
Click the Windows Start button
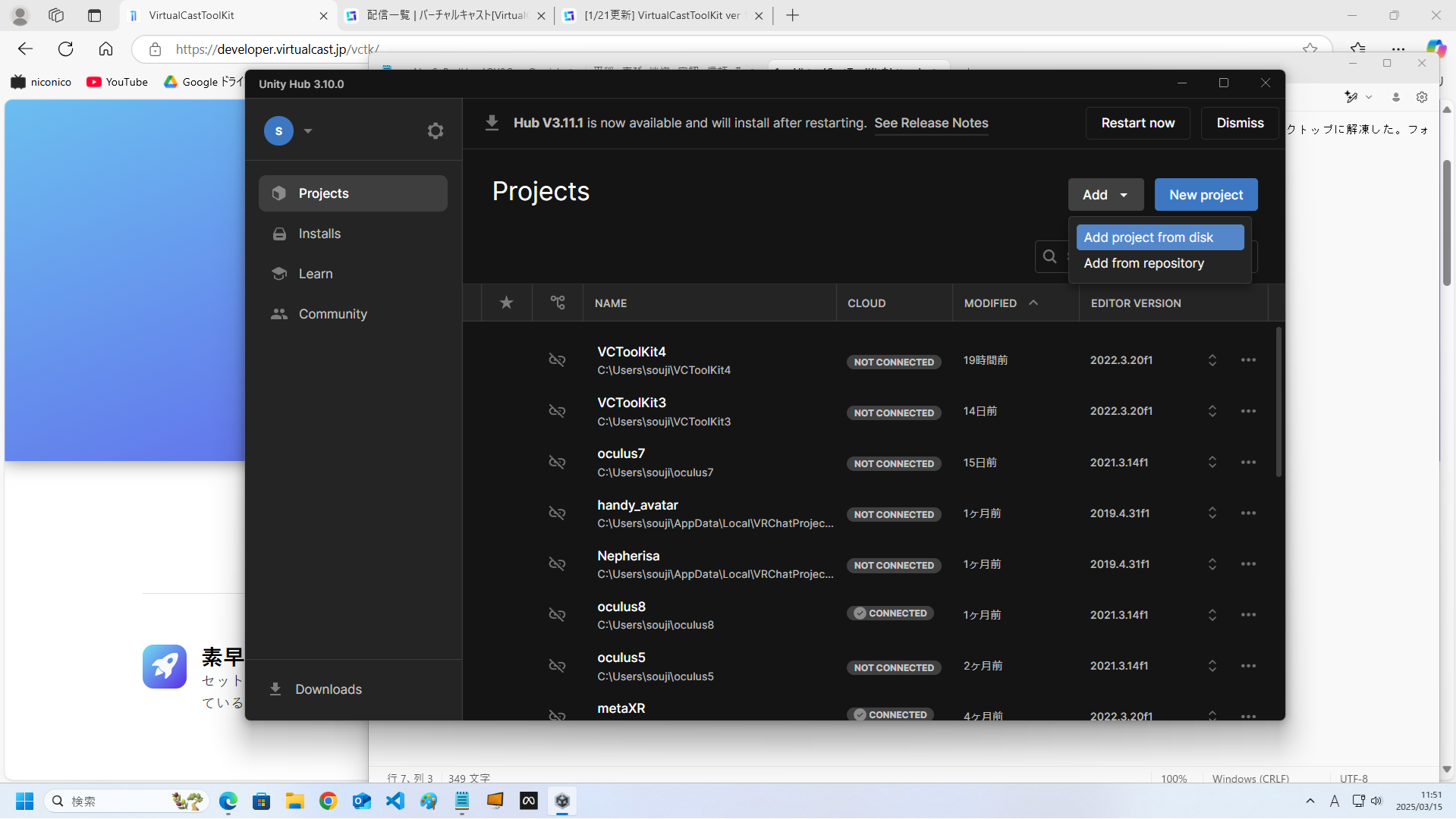click(x=24, y=801)
